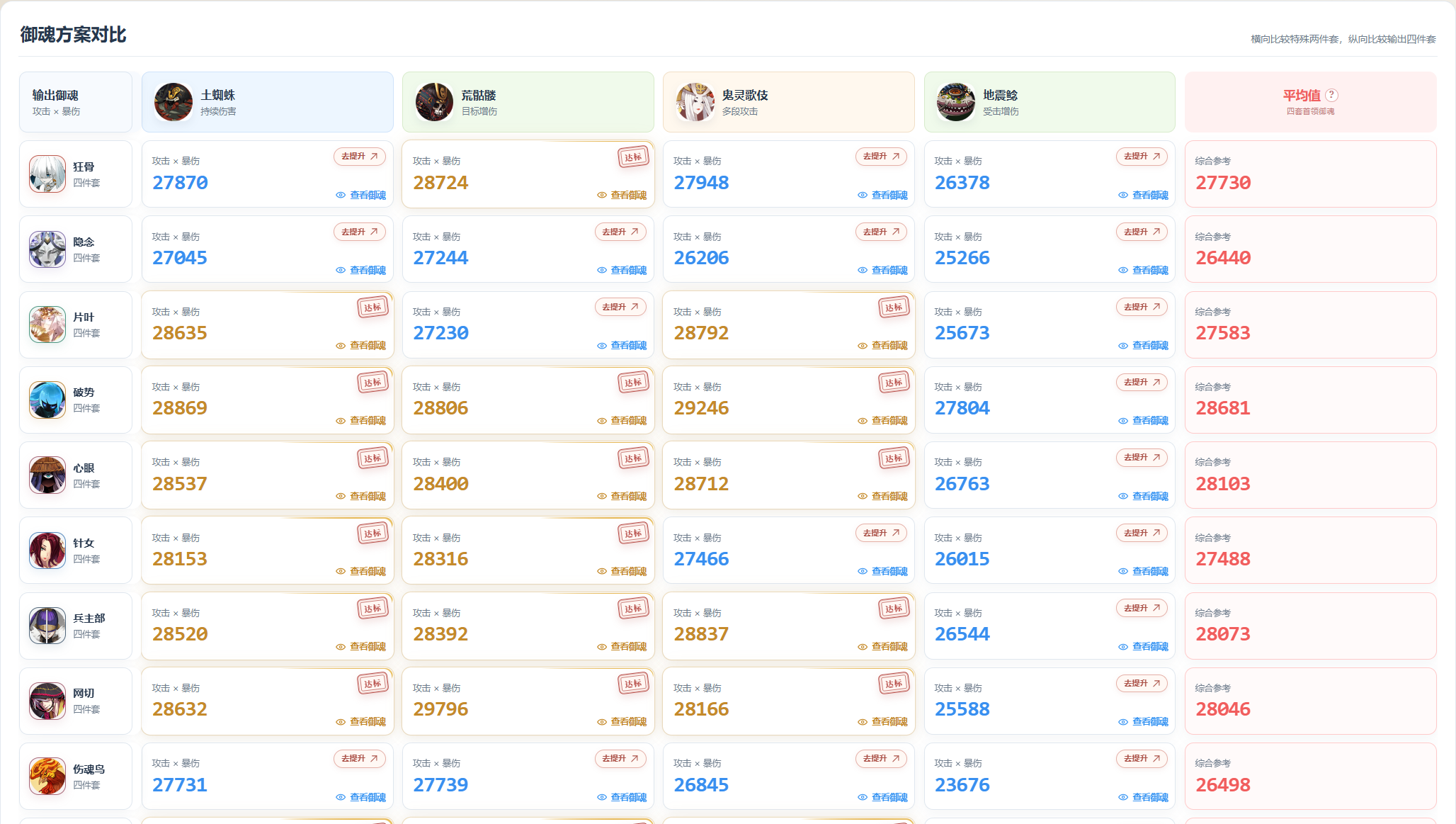Open 查看御魂 for the 28712 score
1456x824 pixels.
[882, 497]
